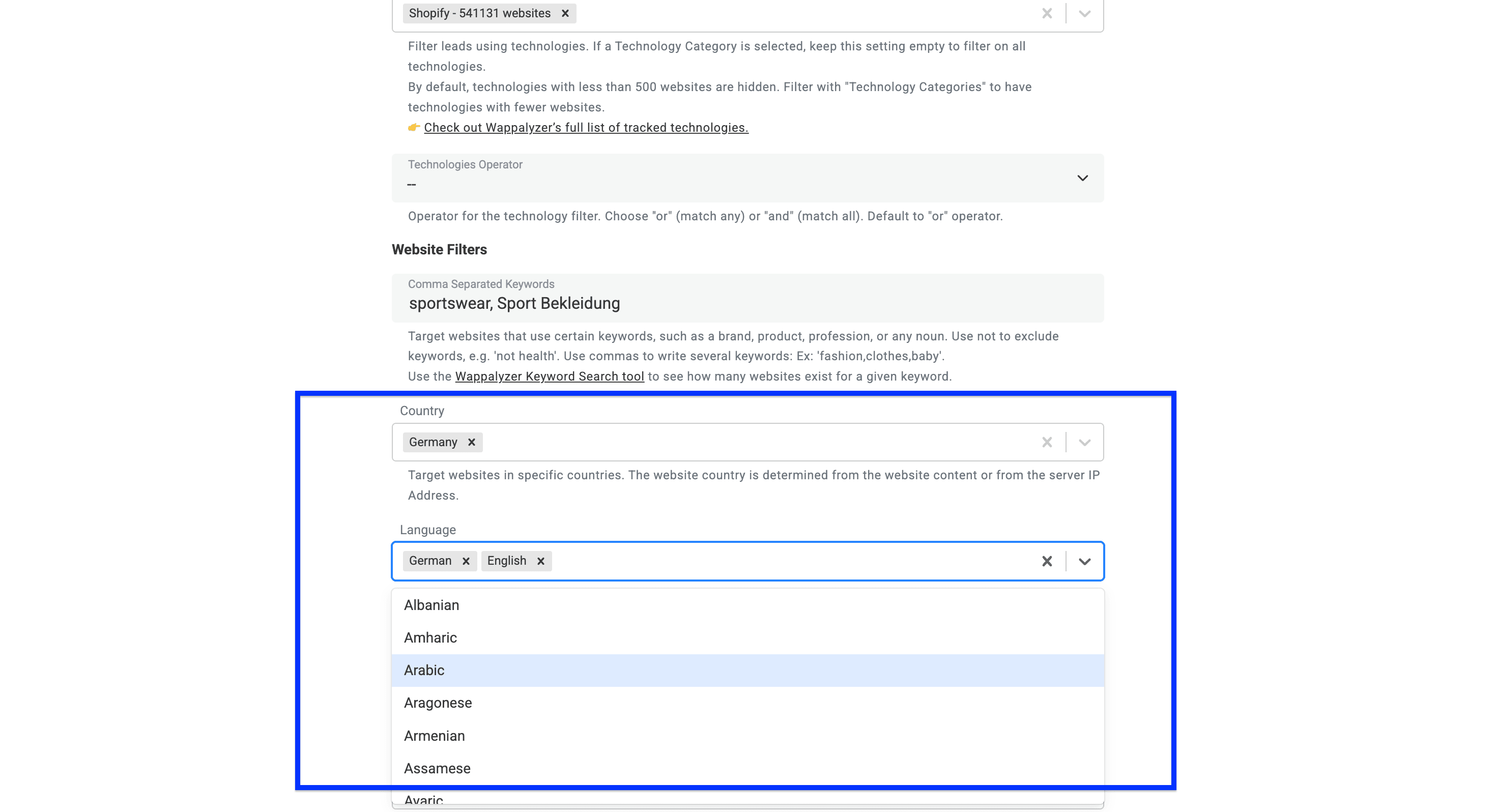The width and height of the screenshot is (1496, 812).
Task: Select Albanian from the language list
Action: 431,605
